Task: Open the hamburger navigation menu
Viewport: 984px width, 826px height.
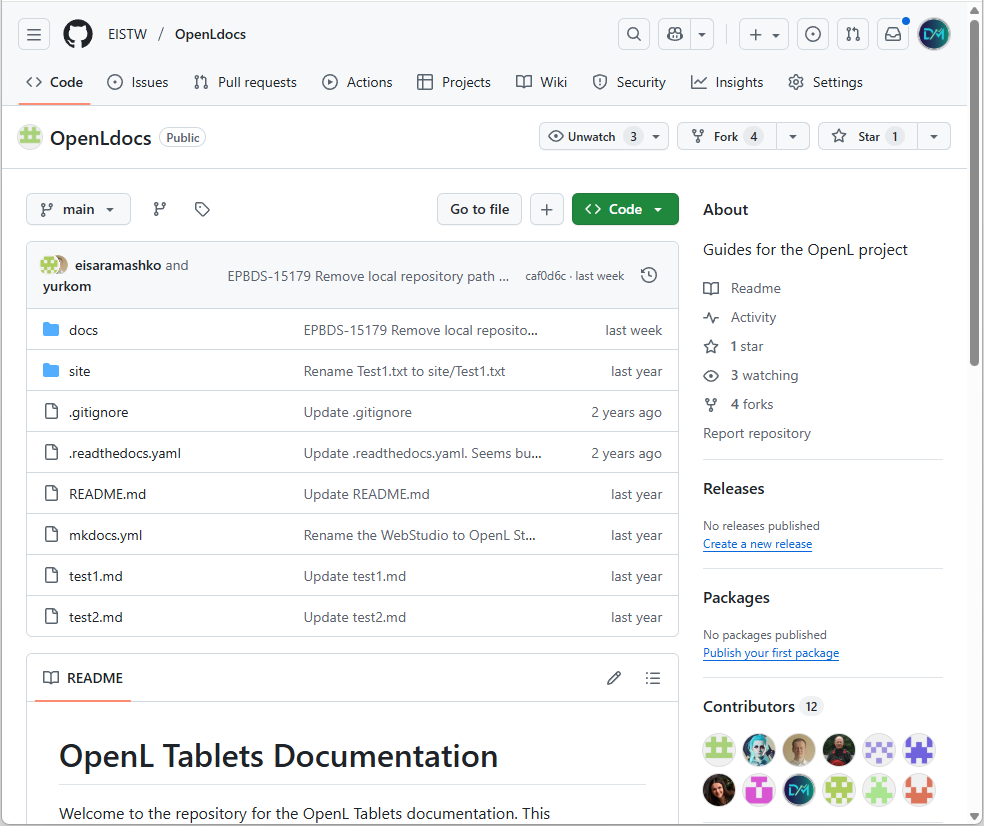Action: pos(34,34)
